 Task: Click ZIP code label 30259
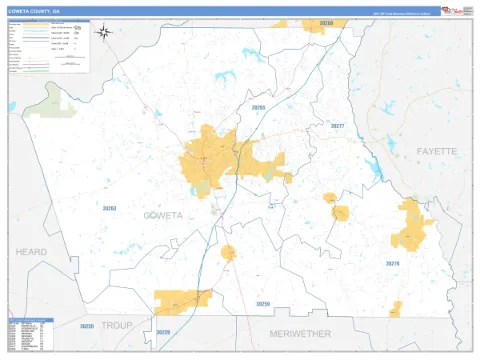(x=263, y=304)
